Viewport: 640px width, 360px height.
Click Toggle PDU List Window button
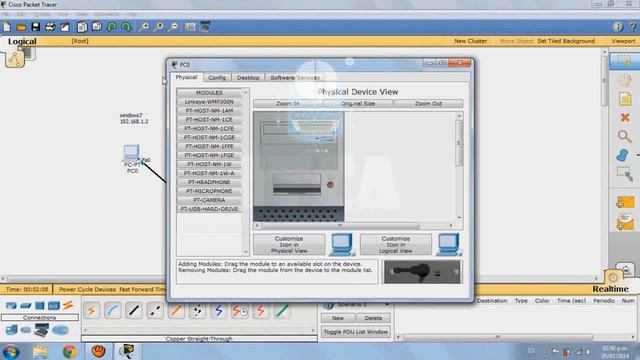click(x=356, y=332)
